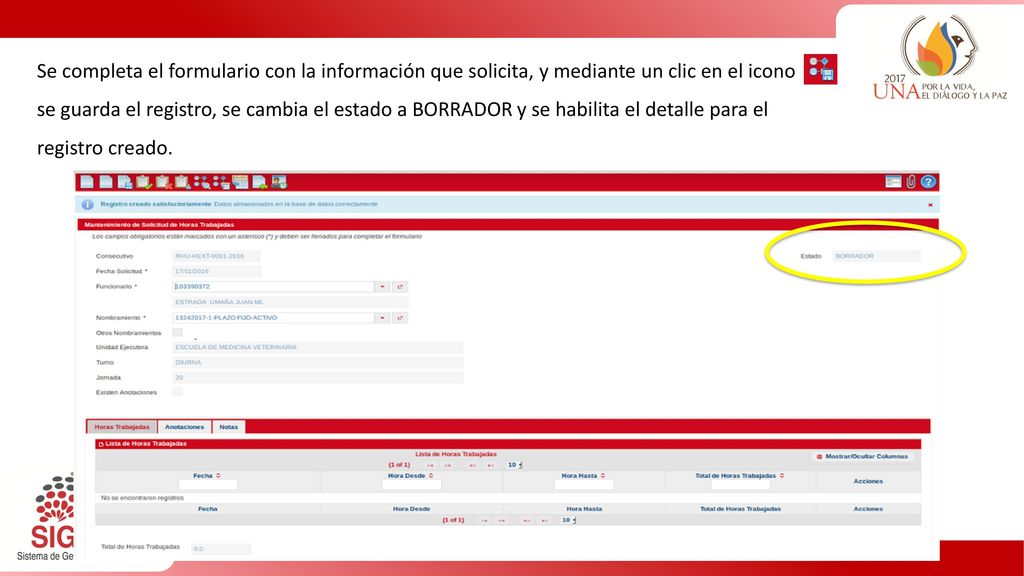
Task: Open the rows-per-page dropdown in the bottom paginator
Action: pos(569,520)
